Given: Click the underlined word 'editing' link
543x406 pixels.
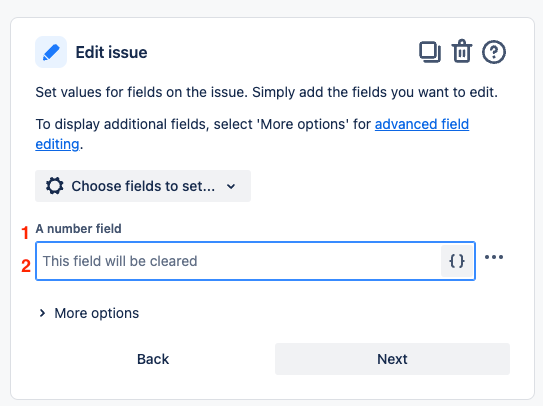Looking at the screenshot, I should [x=57, y=144].
